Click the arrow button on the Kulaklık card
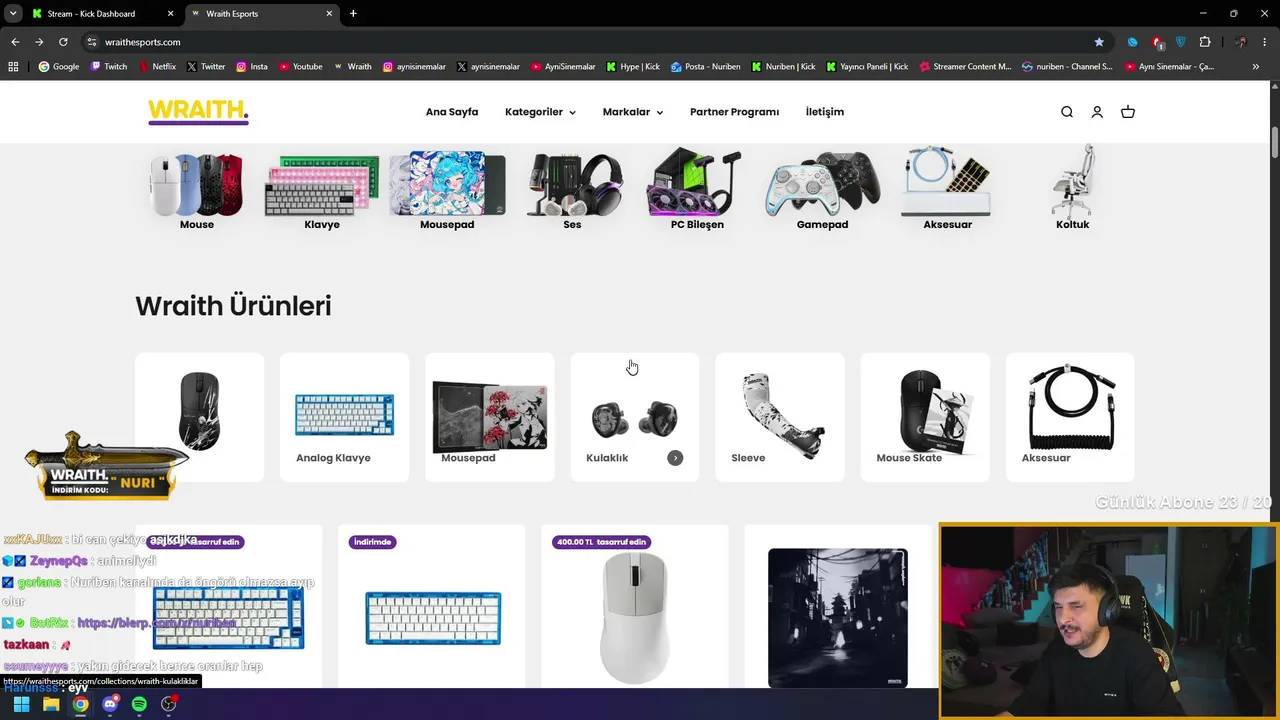The height and width of the screenshot is (720, 1280). tap(675, 458)
